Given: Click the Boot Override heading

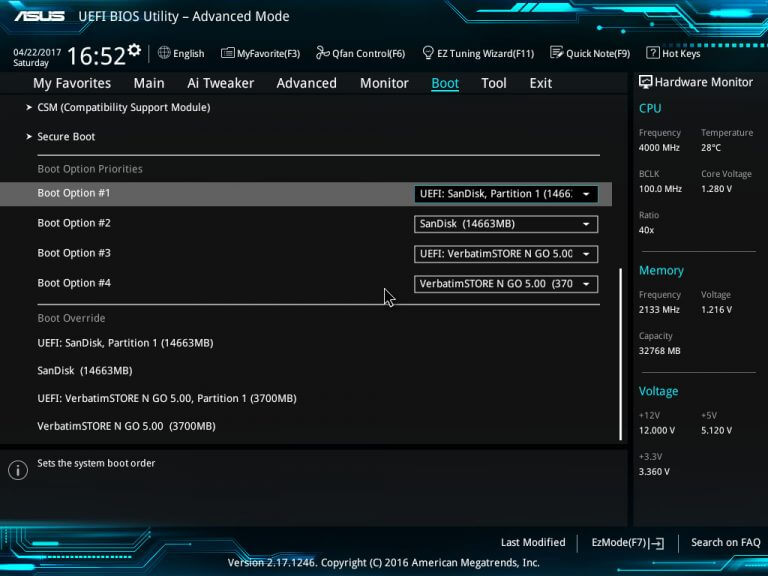Looking at the screenshot, I should [72, 318].
